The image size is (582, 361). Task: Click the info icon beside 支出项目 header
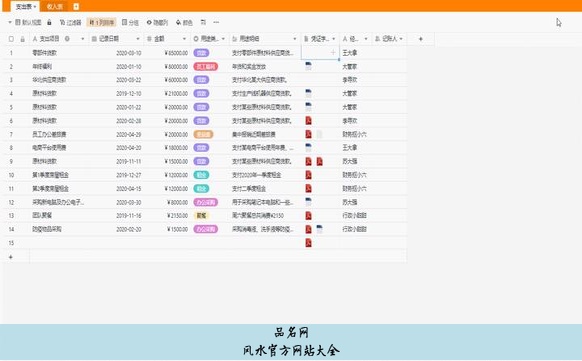coord(67,39)
